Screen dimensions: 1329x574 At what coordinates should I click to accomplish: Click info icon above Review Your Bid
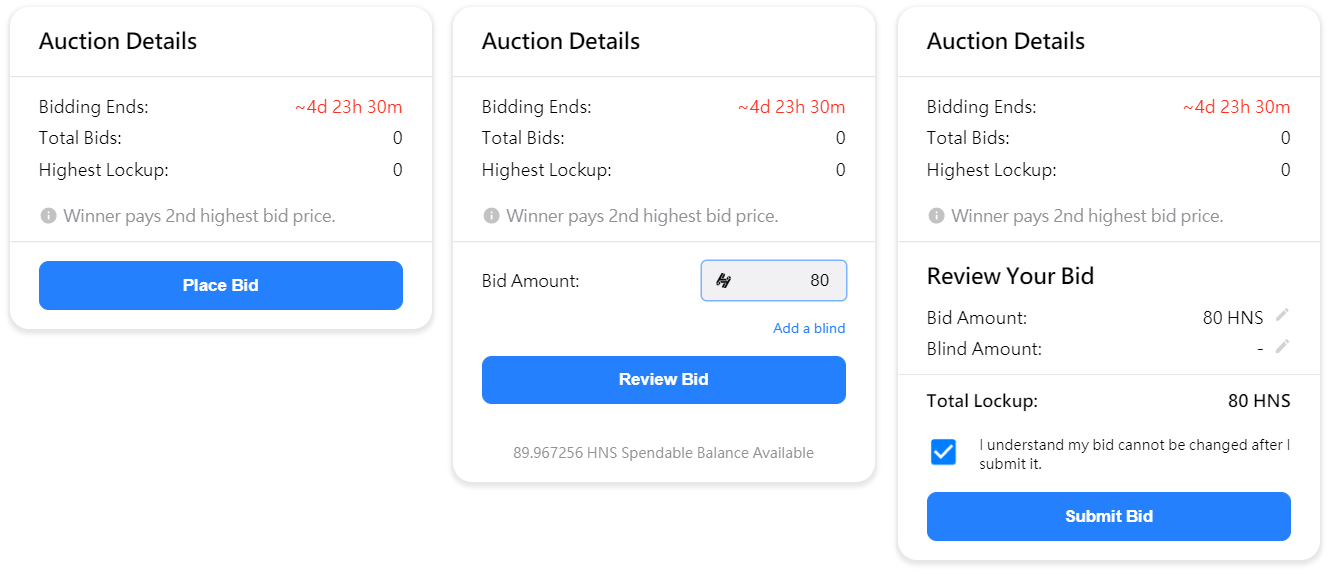936,216
